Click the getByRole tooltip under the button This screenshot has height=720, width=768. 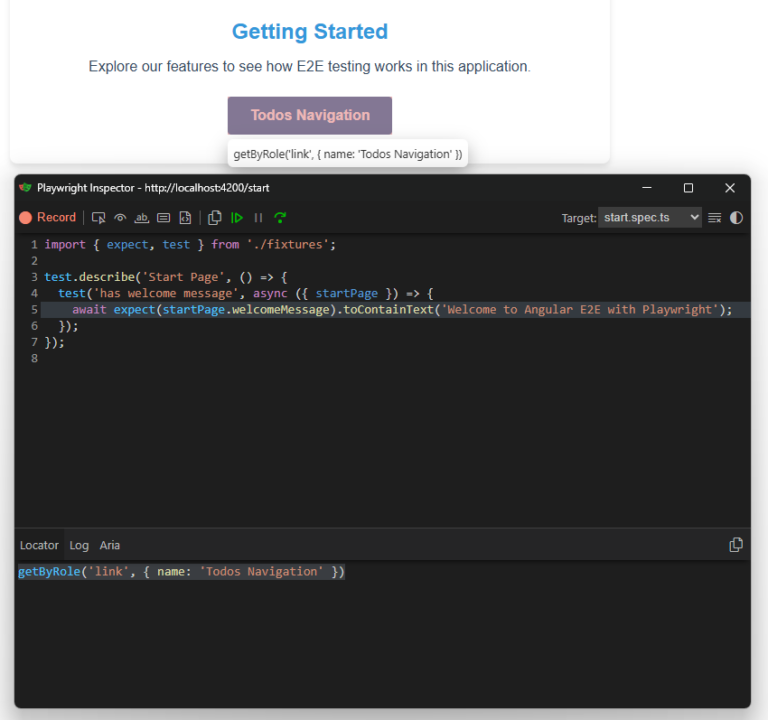pyautogui.click(x=348, y=154)
